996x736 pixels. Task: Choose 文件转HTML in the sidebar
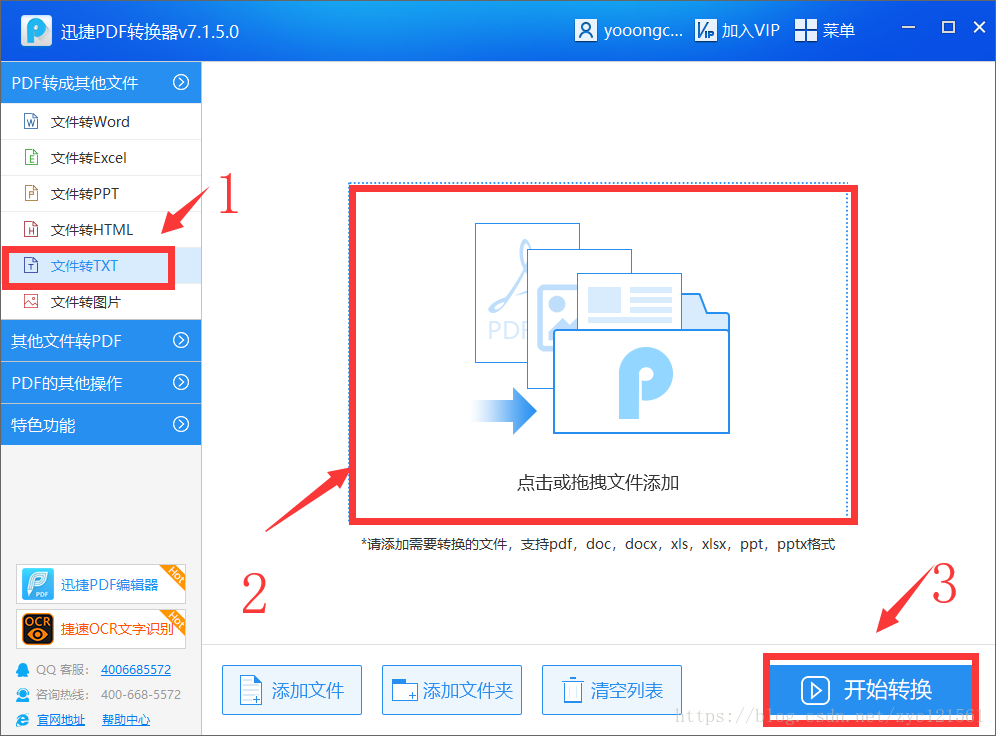tap(101, 229)
